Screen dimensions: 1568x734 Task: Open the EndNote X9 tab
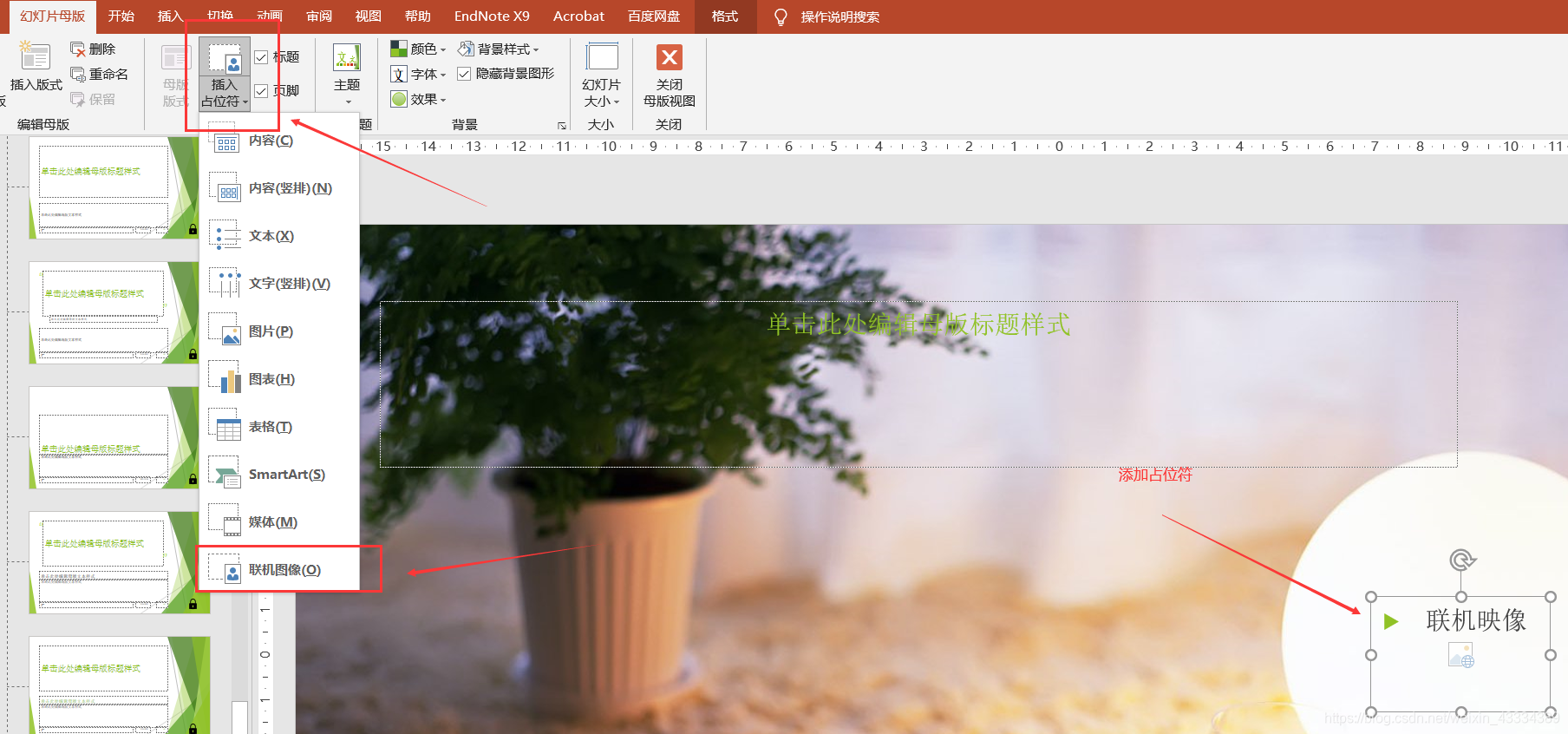[492, 16]
